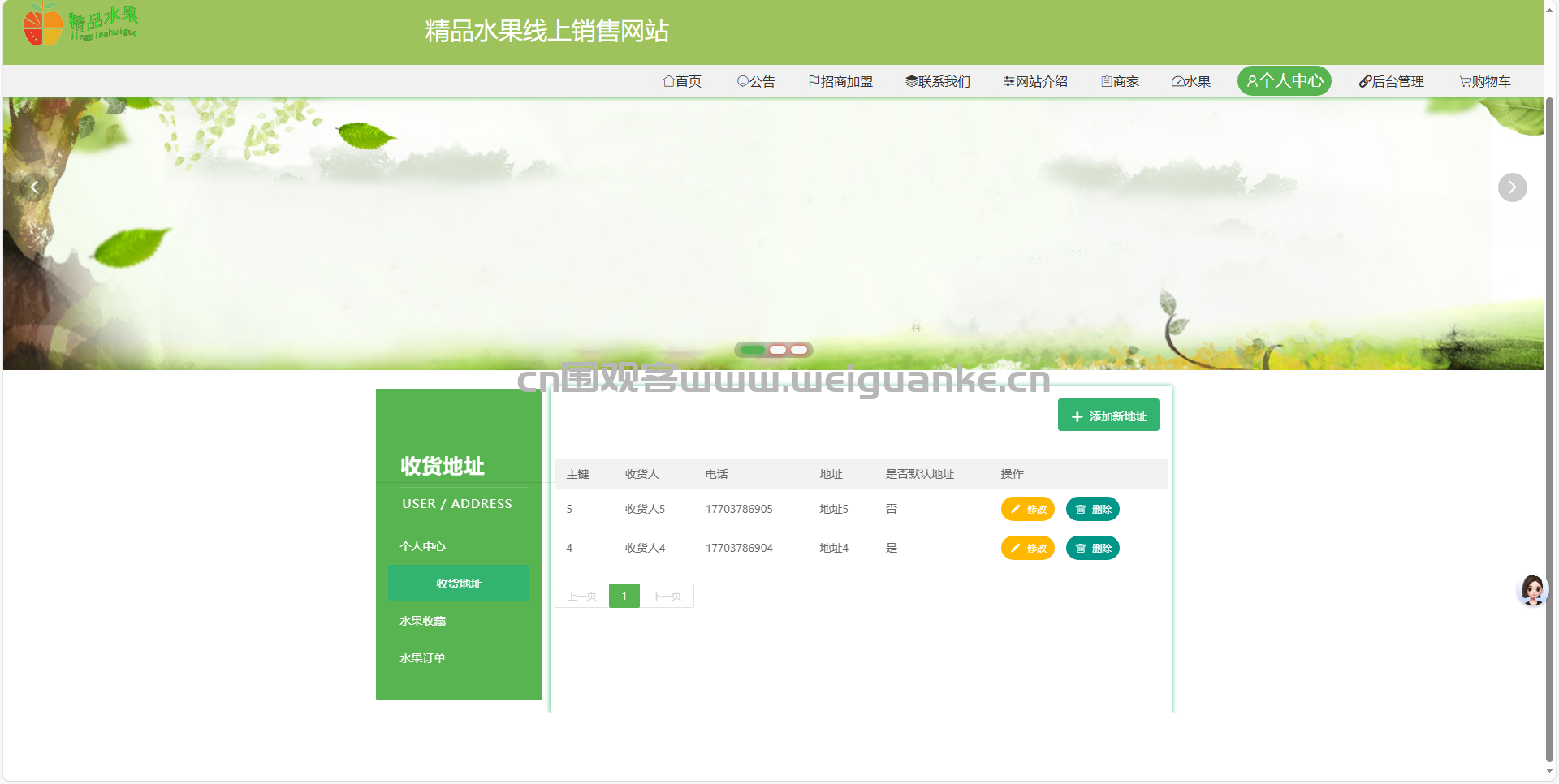1559x784 pixels.
Task: Open the customer service avatar chat
Action: click(x=1532, y=590)
